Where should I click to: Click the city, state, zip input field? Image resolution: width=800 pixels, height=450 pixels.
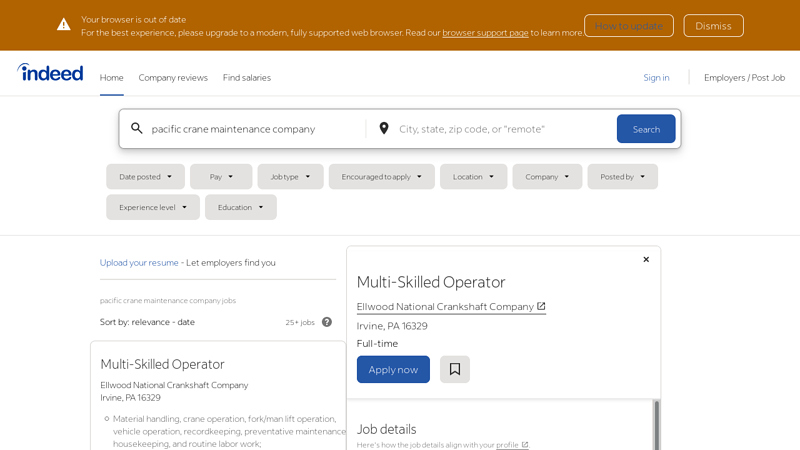pos(504,129)
